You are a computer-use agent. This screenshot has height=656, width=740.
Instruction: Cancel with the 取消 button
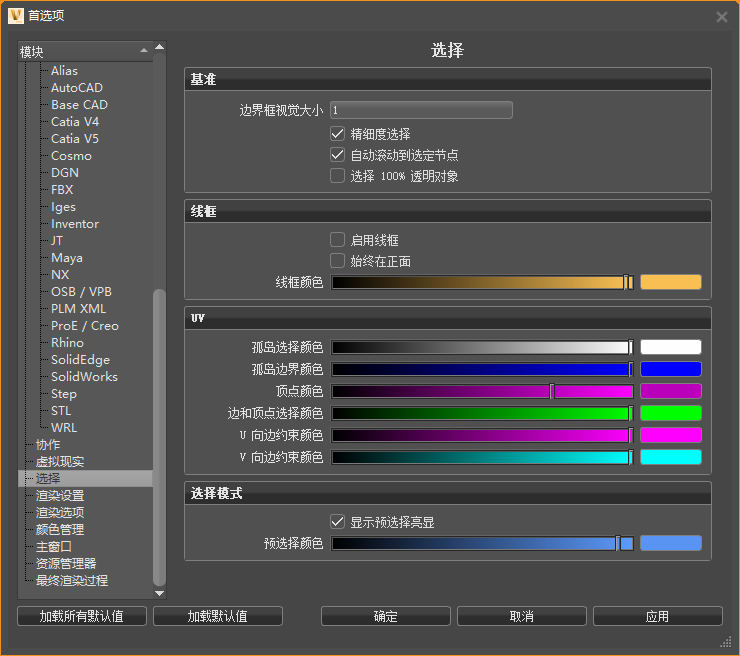[521, 616]
